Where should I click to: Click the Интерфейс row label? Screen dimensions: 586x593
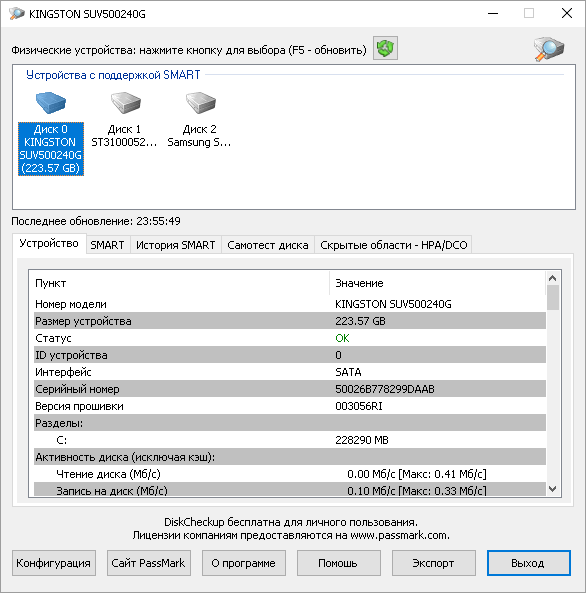(63, 372)
